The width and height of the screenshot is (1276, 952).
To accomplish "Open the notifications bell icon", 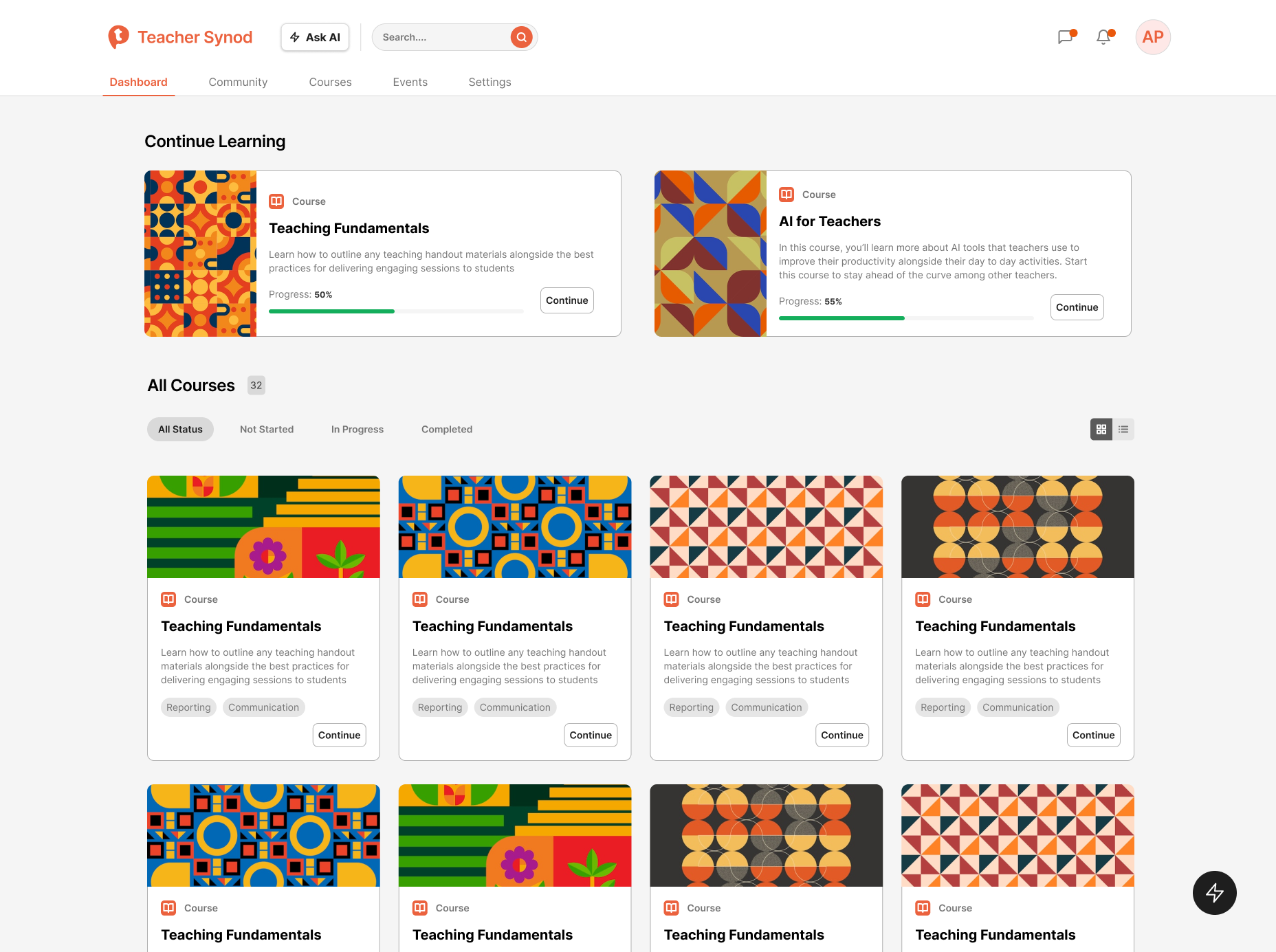I will click(x=1104, y=37).
